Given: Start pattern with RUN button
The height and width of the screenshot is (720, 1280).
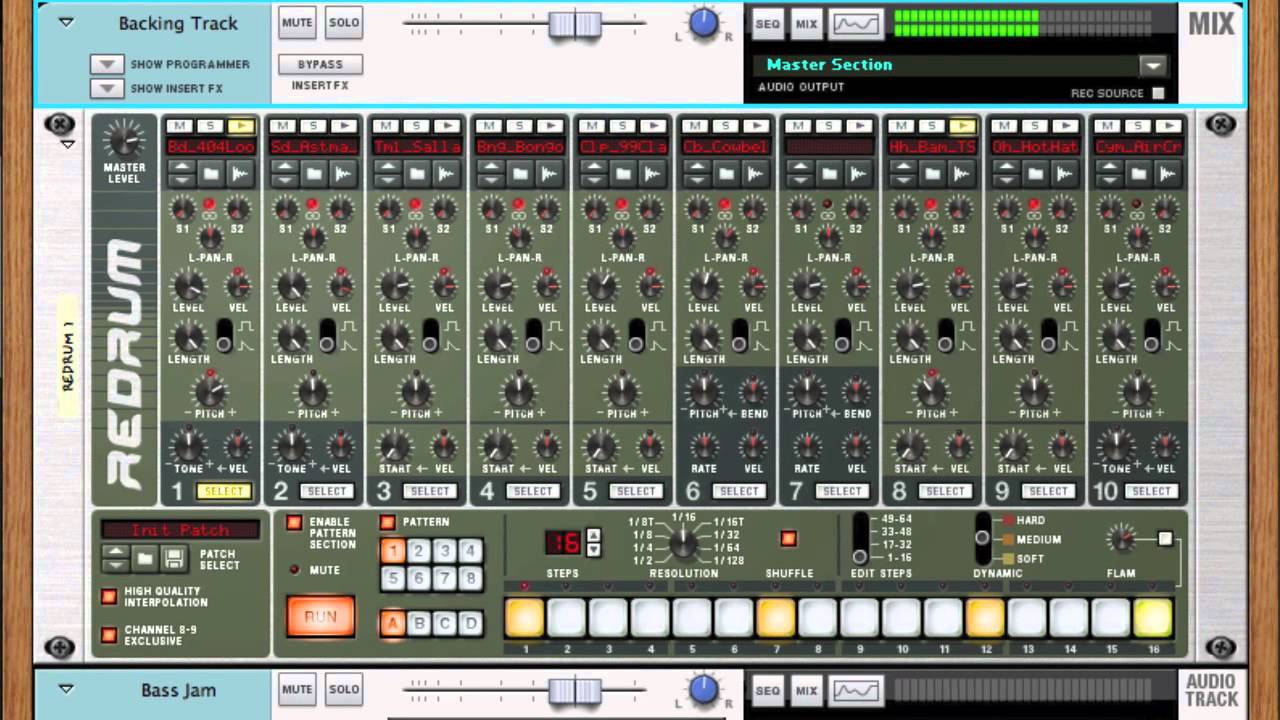Looking at the screenshot, I should tap(320, 617).
